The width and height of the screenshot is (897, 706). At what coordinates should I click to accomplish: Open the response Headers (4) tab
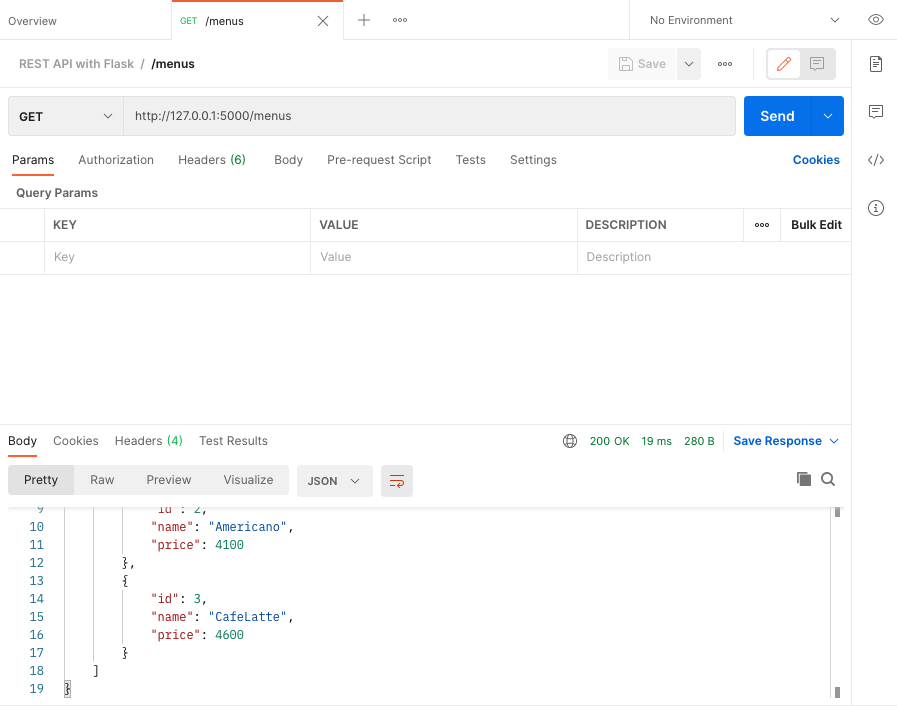coord(149,441)
